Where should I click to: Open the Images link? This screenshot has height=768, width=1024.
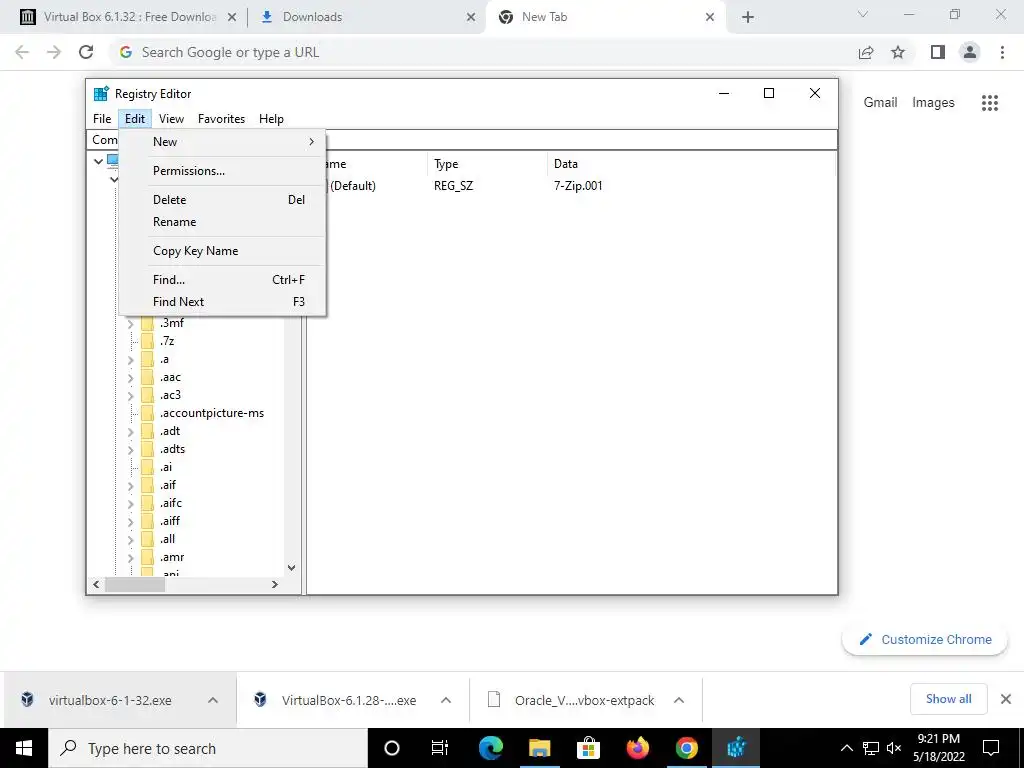933,103
